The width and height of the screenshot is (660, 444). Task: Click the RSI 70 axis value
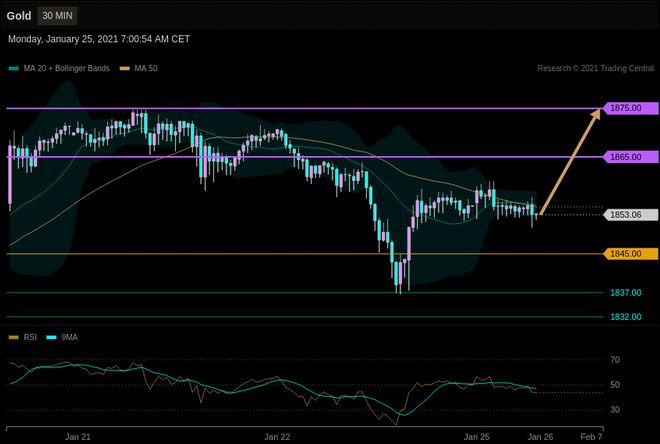(615, 360)
